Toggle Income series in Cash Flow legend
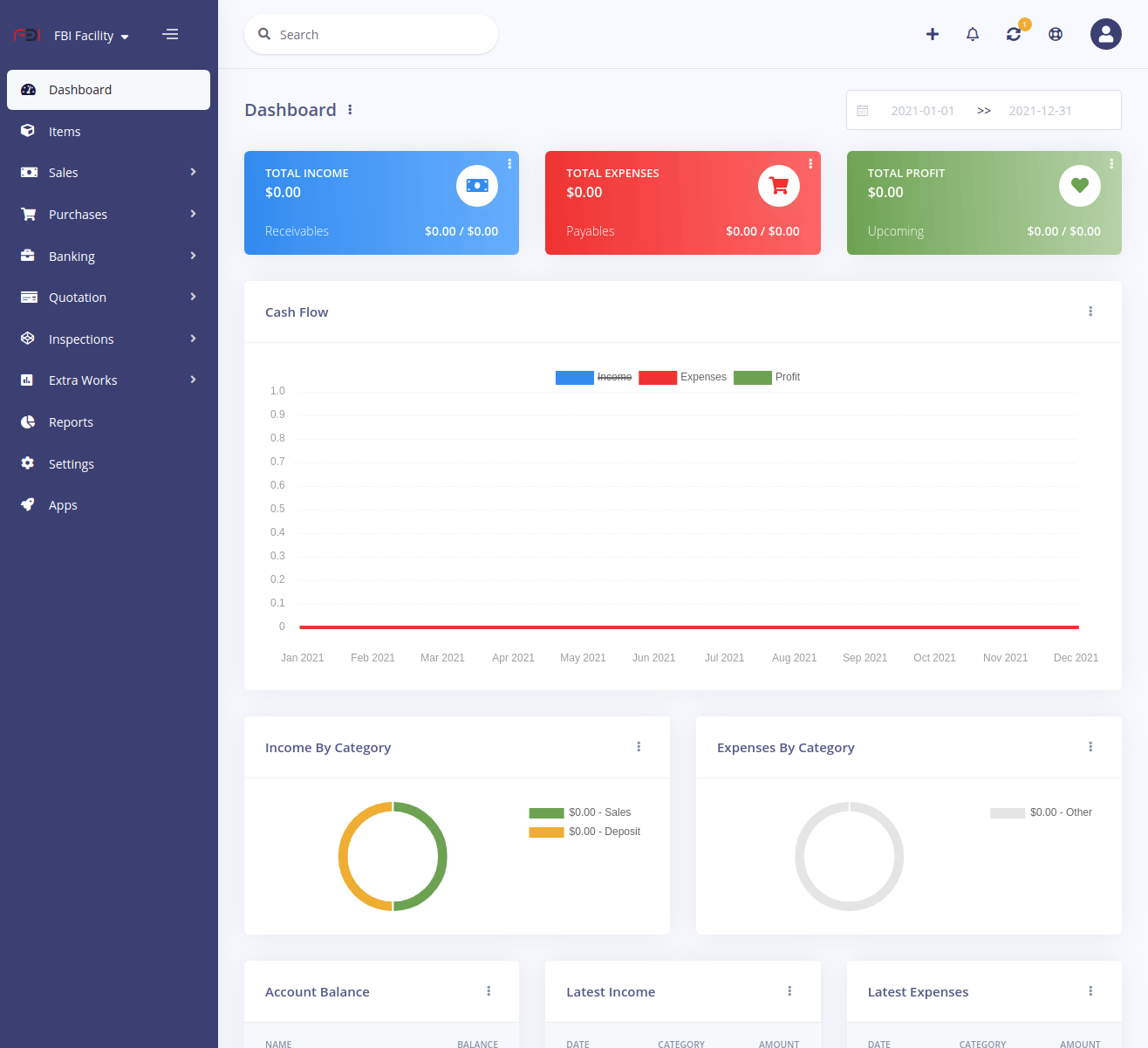This screenshot has height=1048, width=1148. pos(594,377)
